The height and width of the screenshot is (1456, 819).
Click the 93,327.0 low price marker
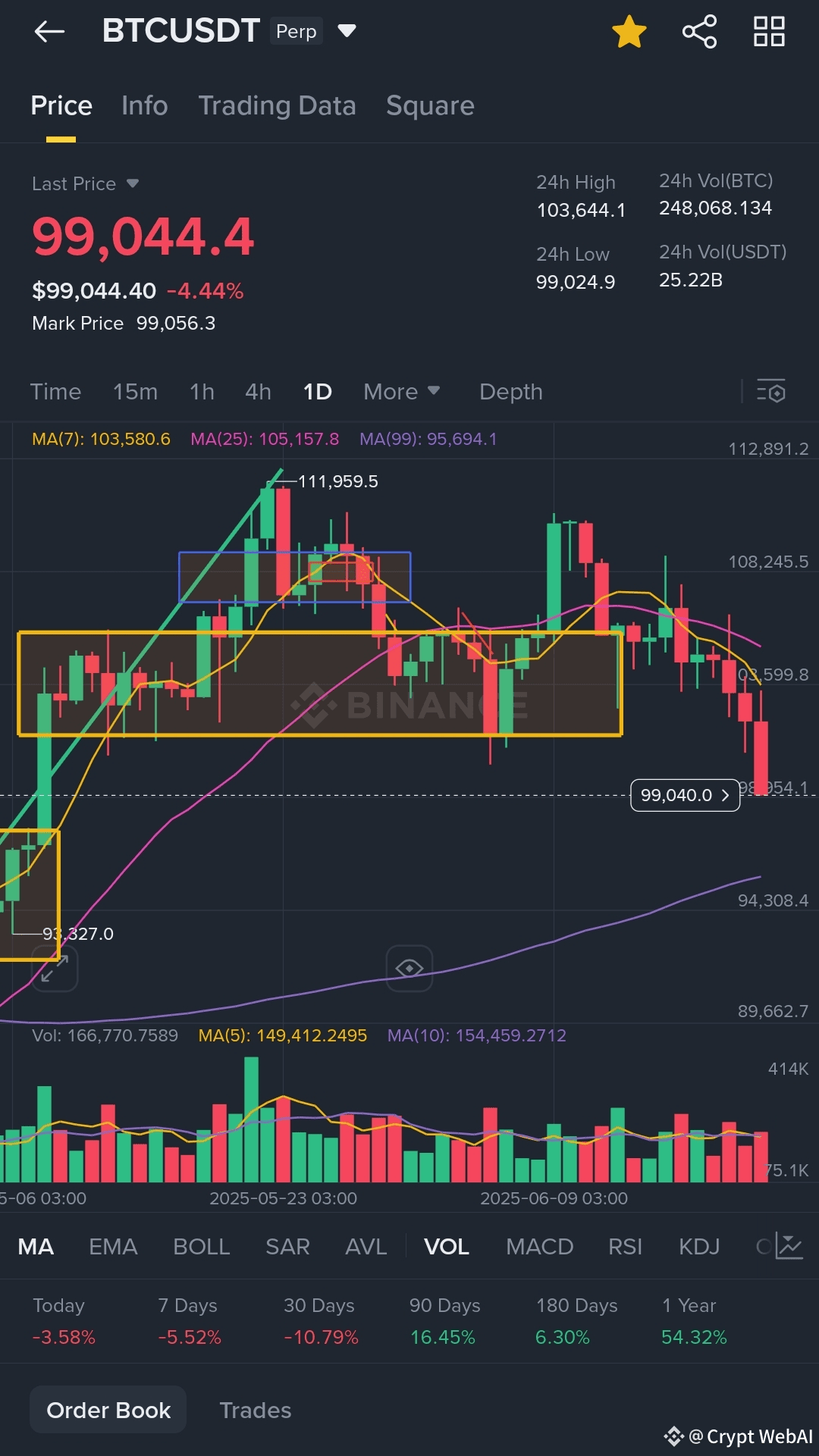(x=78, y=934)
